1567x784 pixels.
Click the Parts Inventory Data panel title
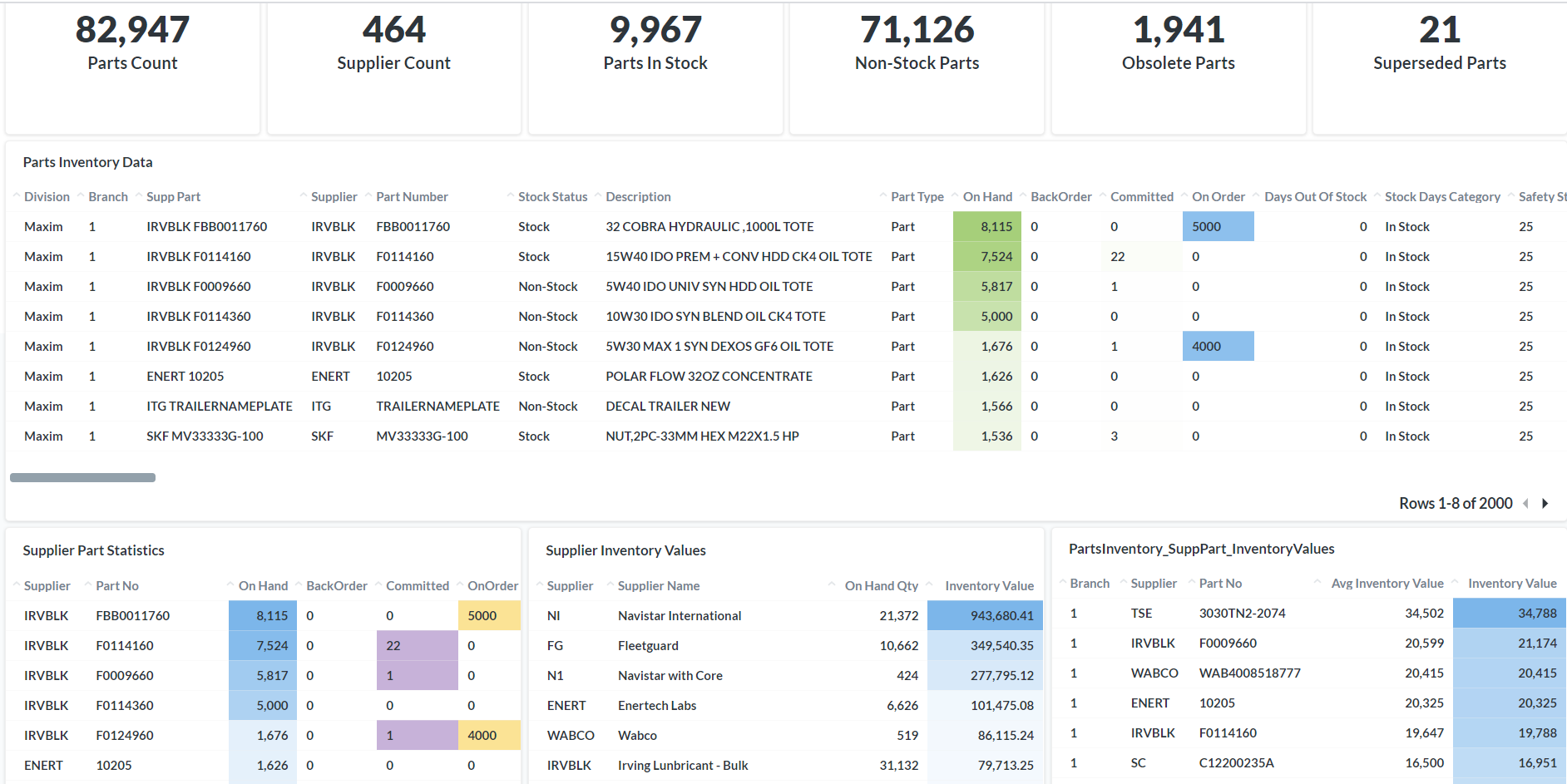(87, 162)
